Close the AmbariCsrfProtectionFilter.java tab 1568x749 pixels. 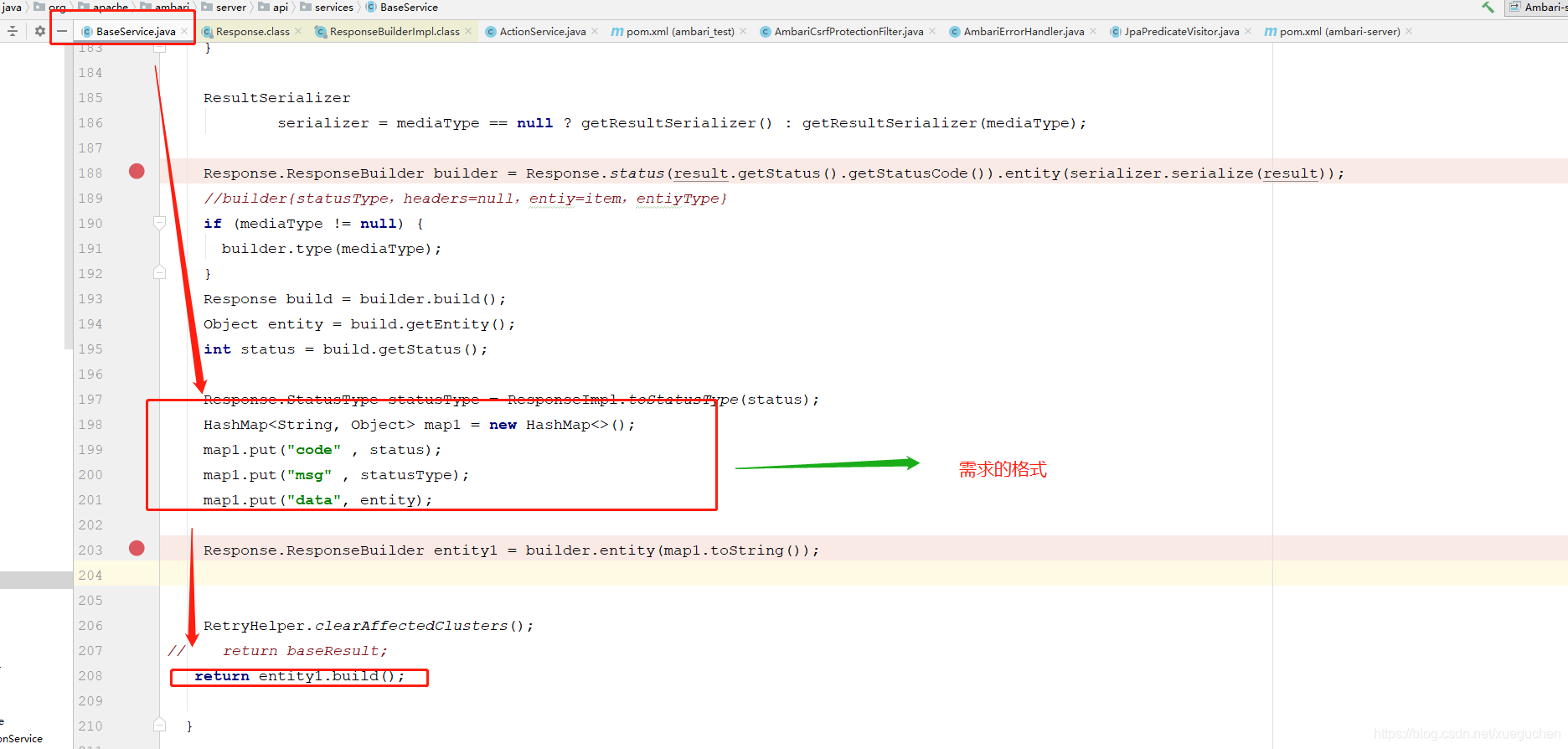(x=932, y=32)
